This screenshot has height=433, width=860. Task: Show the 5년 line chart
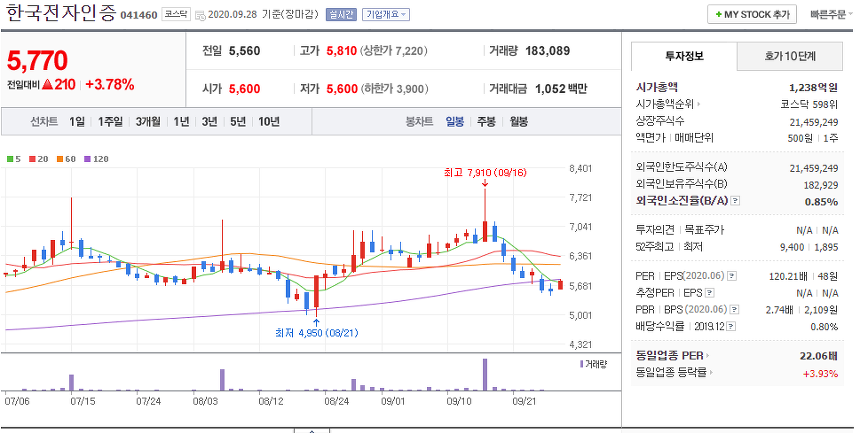pyautogui.click(x=237, y=121)
